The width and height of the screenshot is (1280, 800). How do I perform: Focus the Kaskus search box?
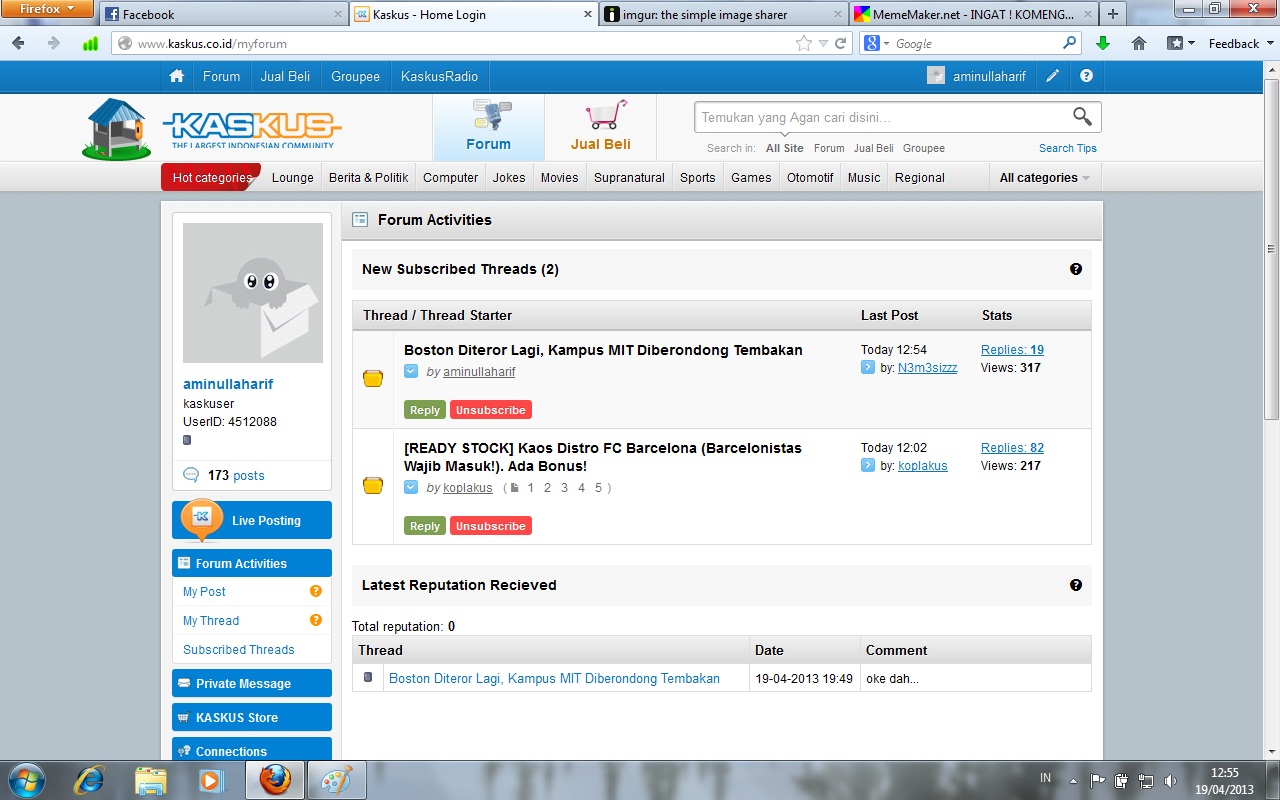pyautogui.click(x=882, y=117)
